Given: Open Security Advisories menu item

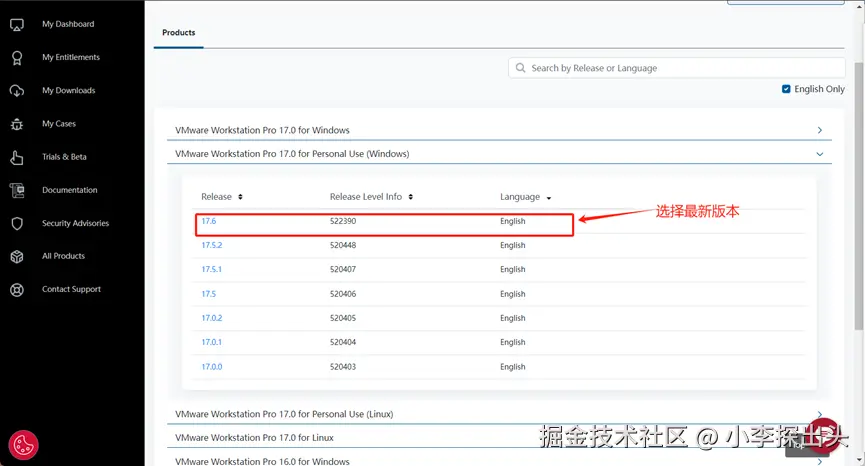Looking at the screenshot, I should pos(76,223).
